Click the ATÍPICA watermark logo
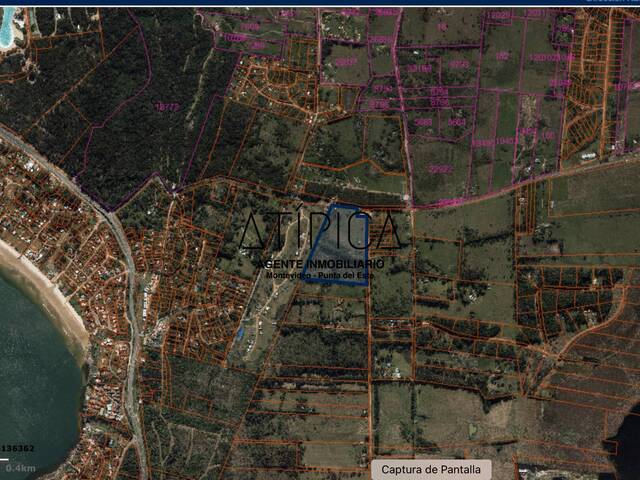Viewport: 640px width, 480px height. point(318,232)
